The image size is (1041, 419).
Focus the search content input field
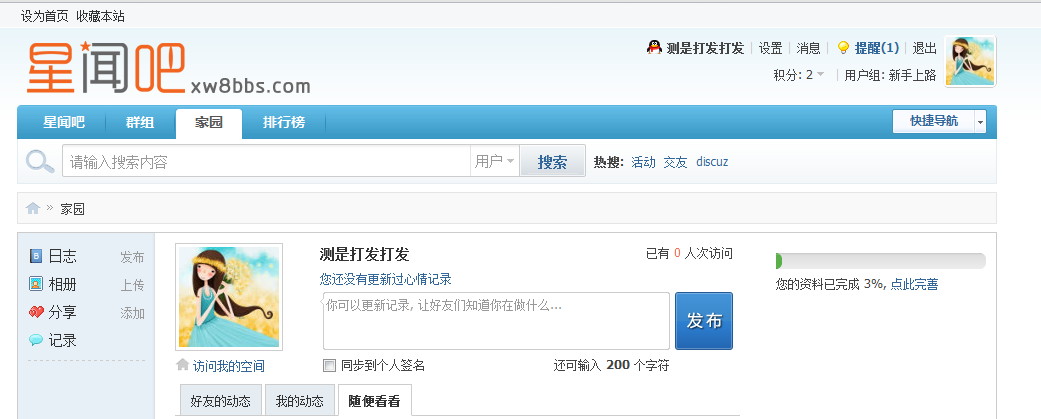(x=266, y=161)
